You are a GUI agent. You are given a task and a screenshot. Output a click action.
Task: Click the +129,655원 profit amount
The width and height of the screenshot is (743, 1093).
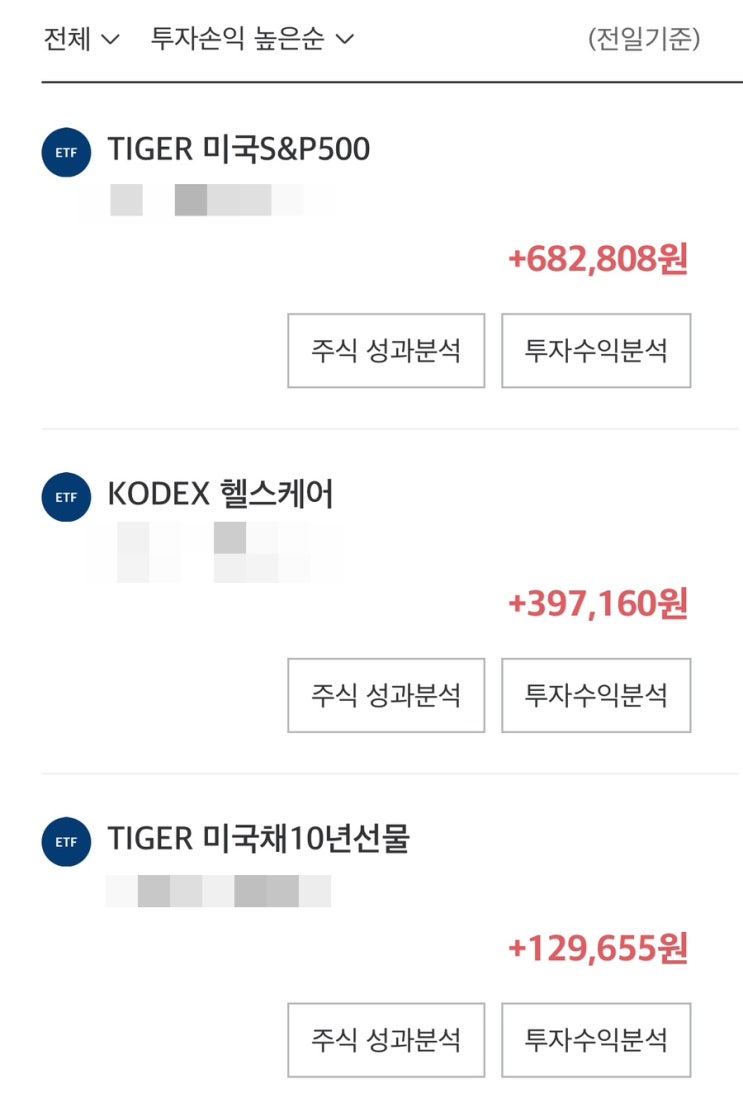[x=598, y=949]
